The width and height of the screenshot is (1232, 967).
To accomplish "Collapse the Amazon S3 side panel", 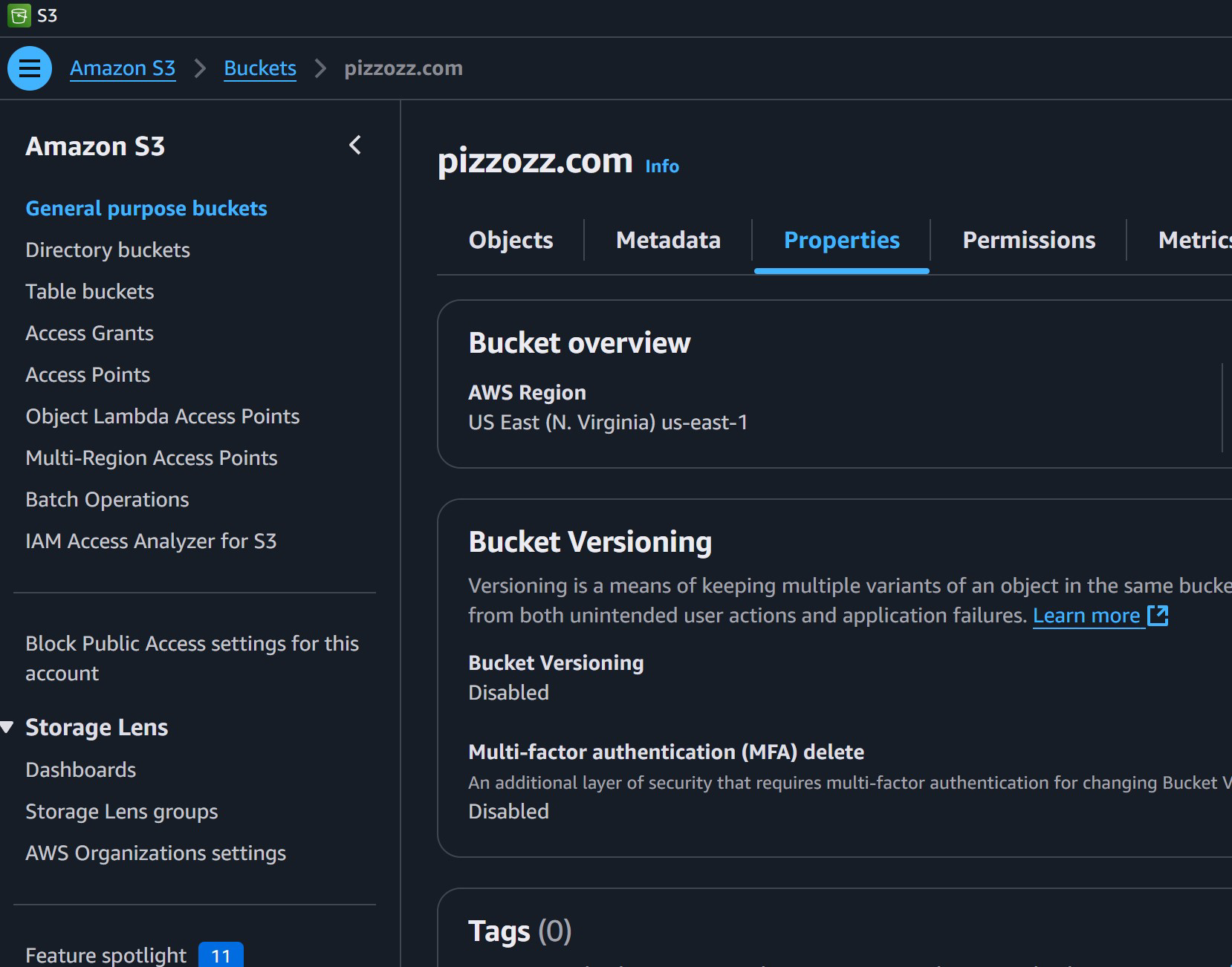I will coord(355,145).
